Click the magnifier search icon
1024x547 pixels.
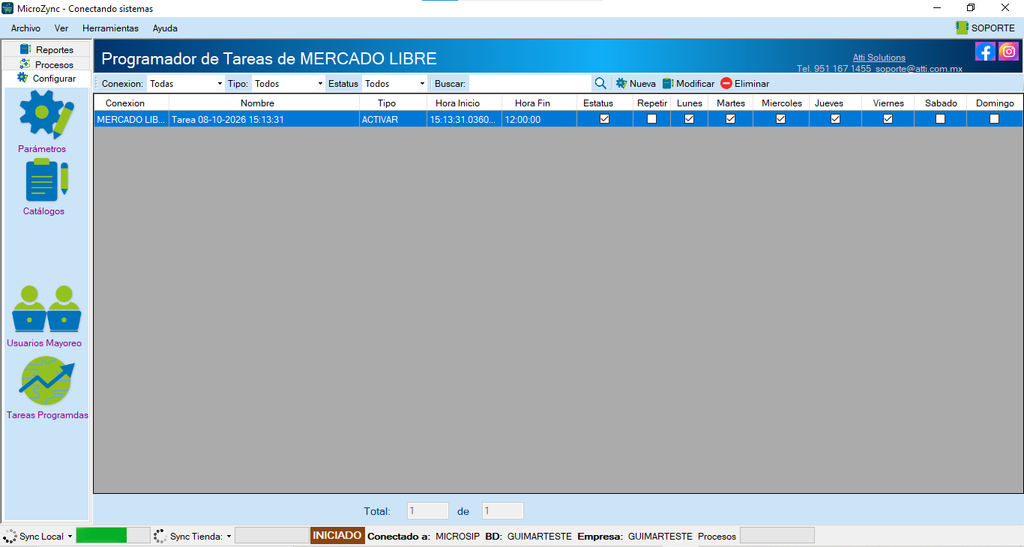[x=600, y=84]
